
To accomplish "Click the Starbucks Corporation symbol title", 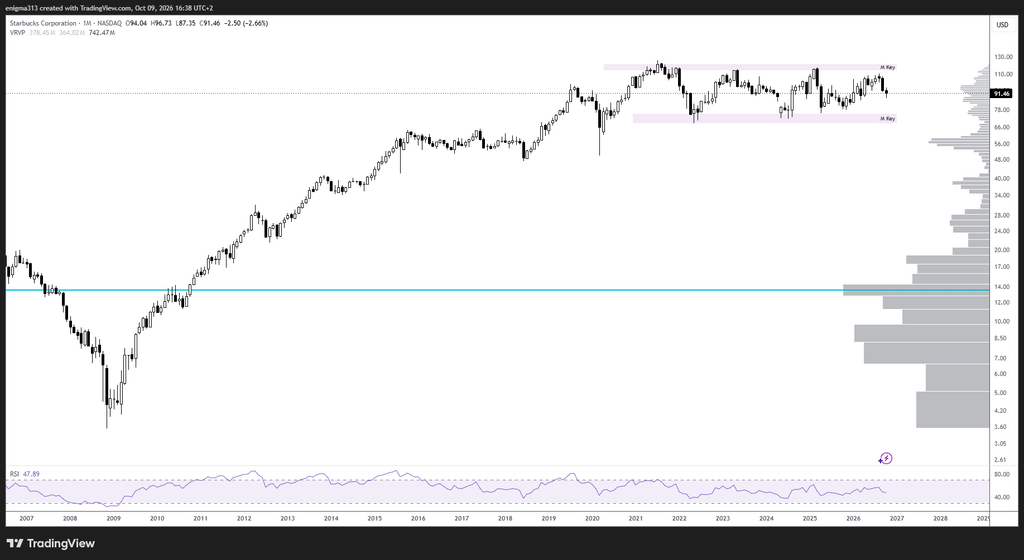I will point(42,23).
